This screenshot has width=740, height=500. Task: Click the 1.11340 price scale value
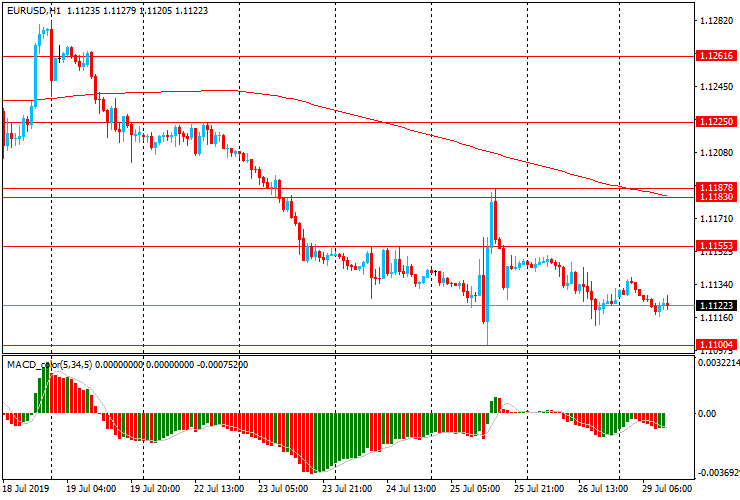click(x=717, y=285)
